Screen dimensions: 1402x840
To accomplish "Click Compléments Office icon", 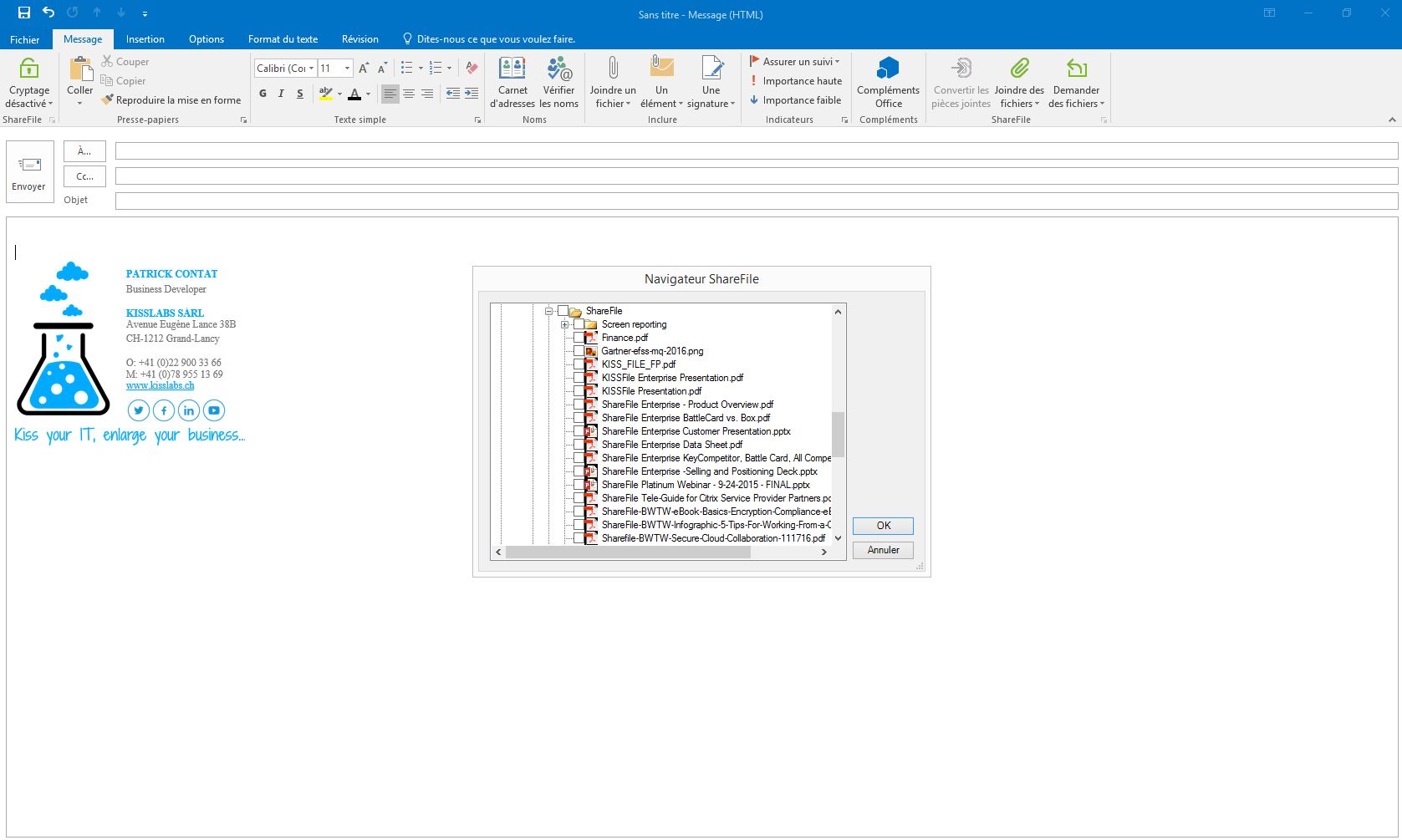I will click(888, 69).
